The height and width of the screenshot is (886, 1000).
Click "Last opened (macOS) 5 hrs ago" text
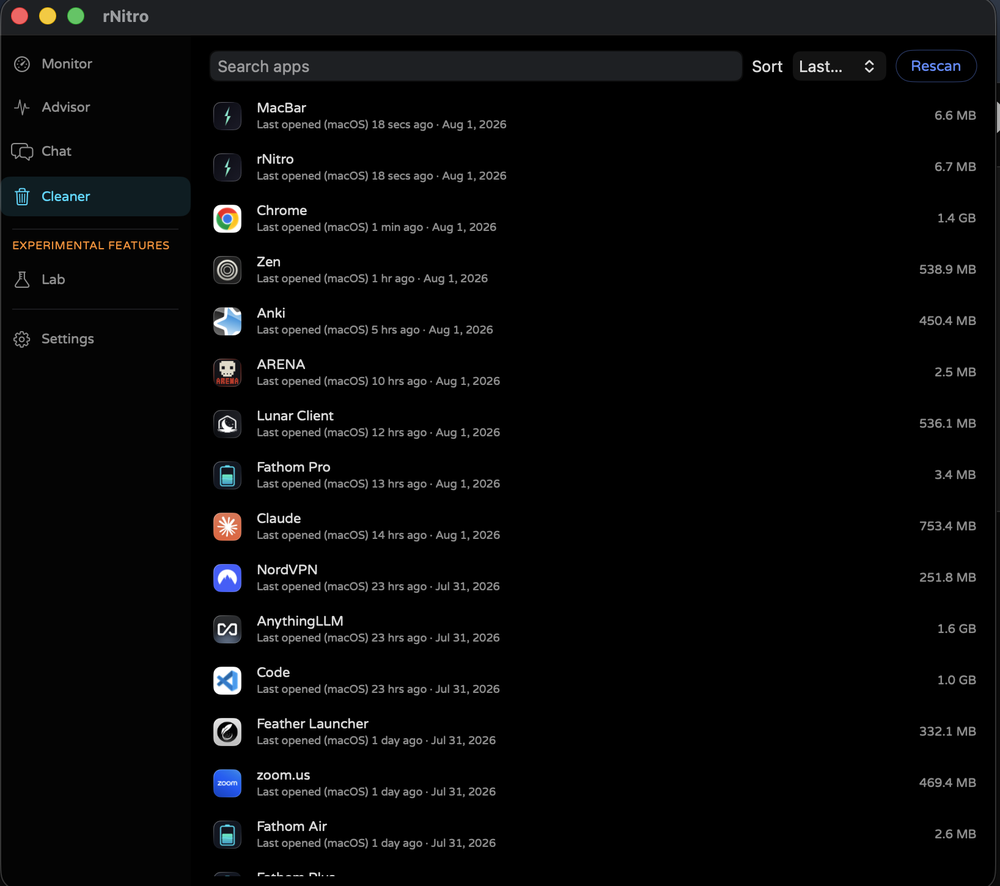pos(338,330)
